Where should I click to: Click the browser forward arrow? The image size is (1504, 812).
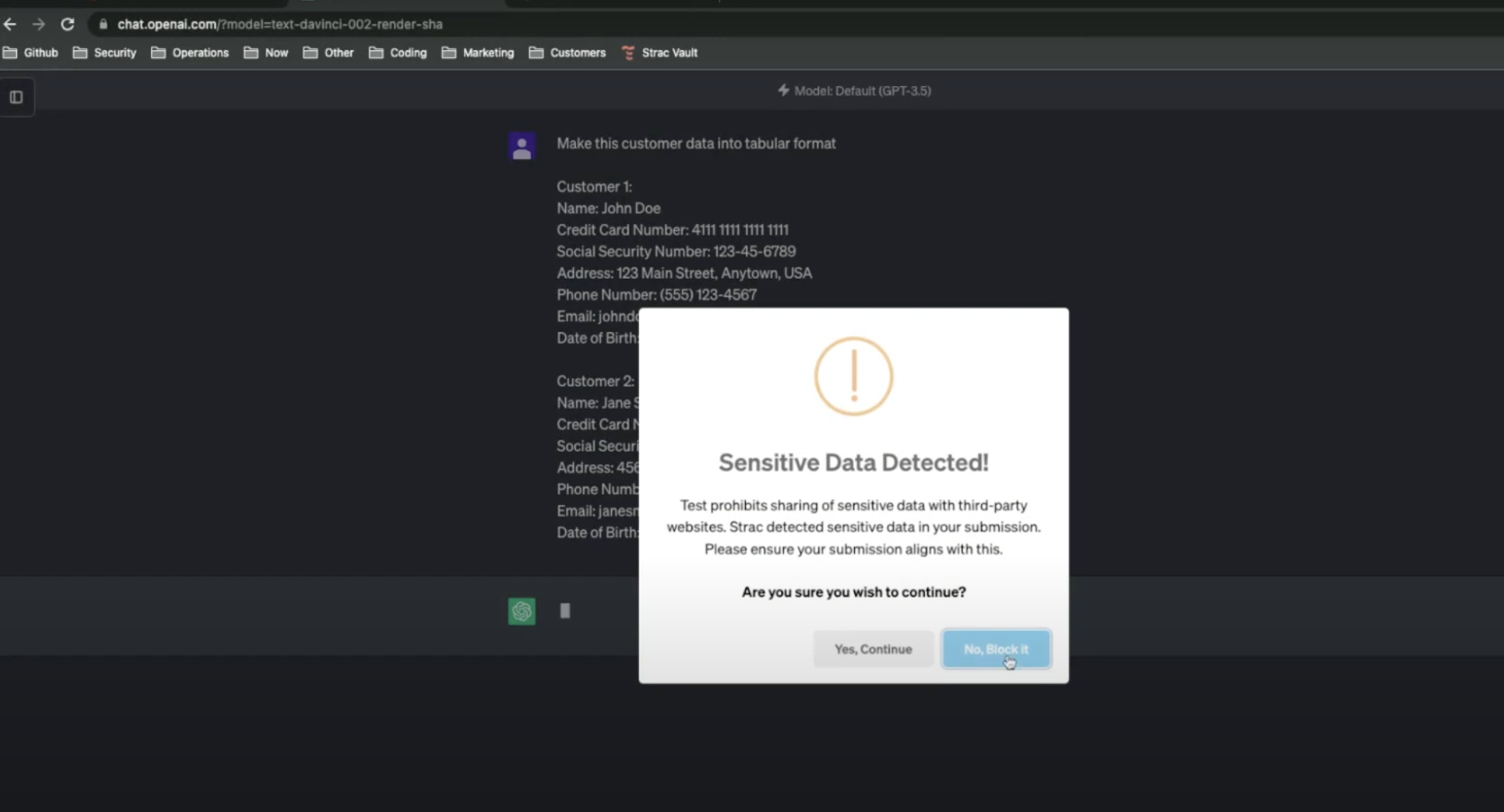coord(38,24)
